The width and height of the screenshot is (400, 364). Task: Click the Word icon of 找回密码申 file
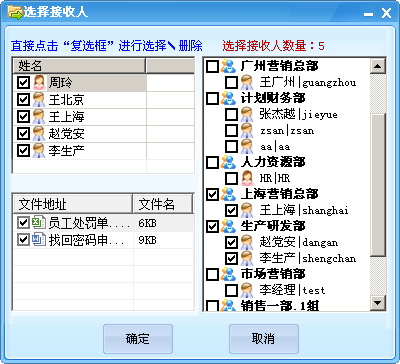click(39, 240)
